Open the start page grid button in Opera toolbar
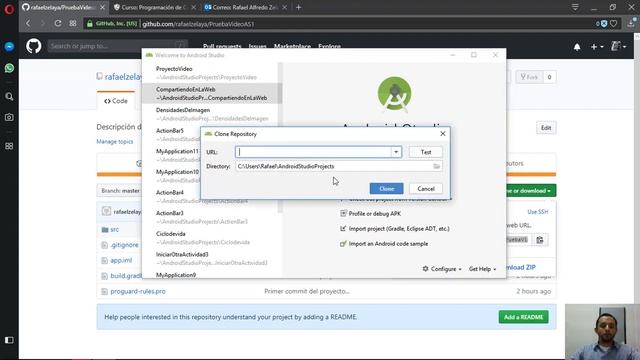The width and height of the screenshot is (640, 360). [73, 24]
